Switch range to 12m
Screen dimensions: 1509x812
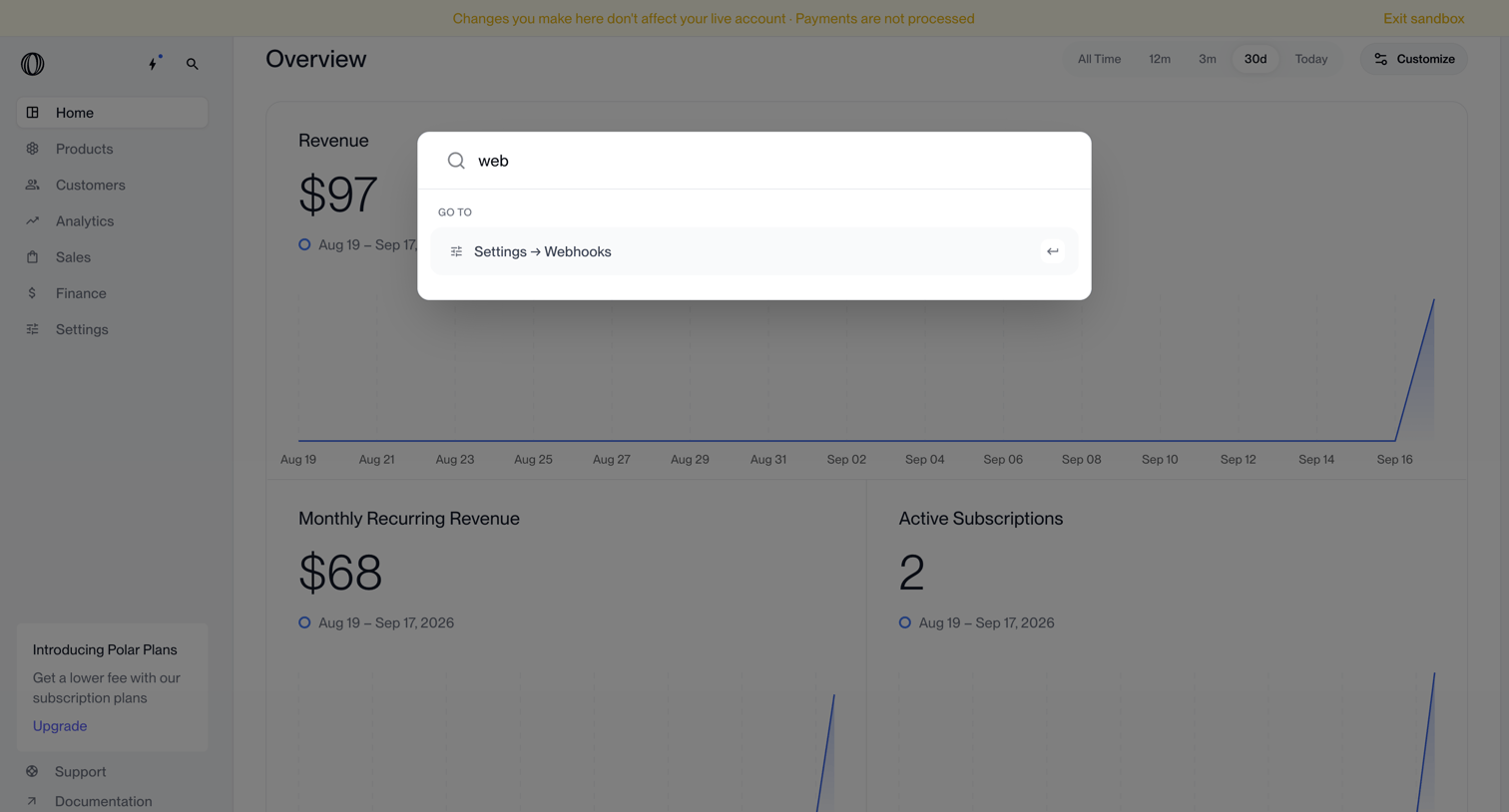(x=1160, y=59)
